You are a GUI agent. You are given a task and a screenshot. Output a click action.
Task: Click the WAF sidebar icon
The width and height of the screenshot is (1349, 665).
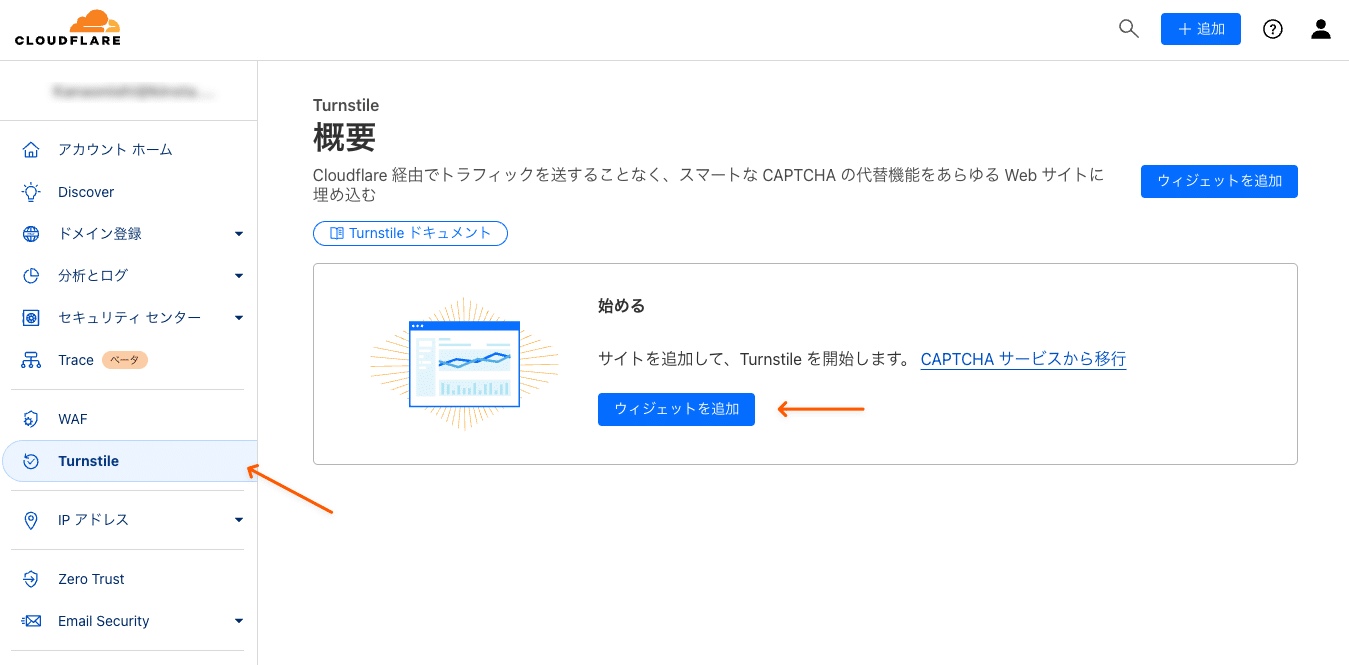pyautogui.click(x=30, y=418)
